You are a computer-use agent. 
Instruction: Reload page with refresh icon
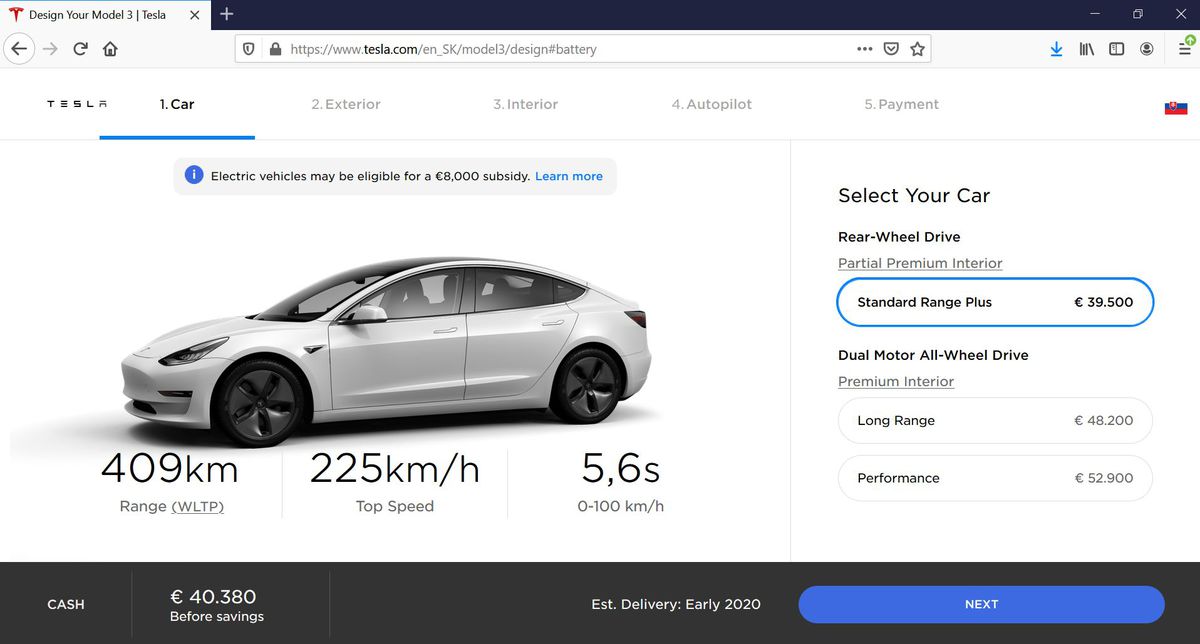tap(81, 49)
